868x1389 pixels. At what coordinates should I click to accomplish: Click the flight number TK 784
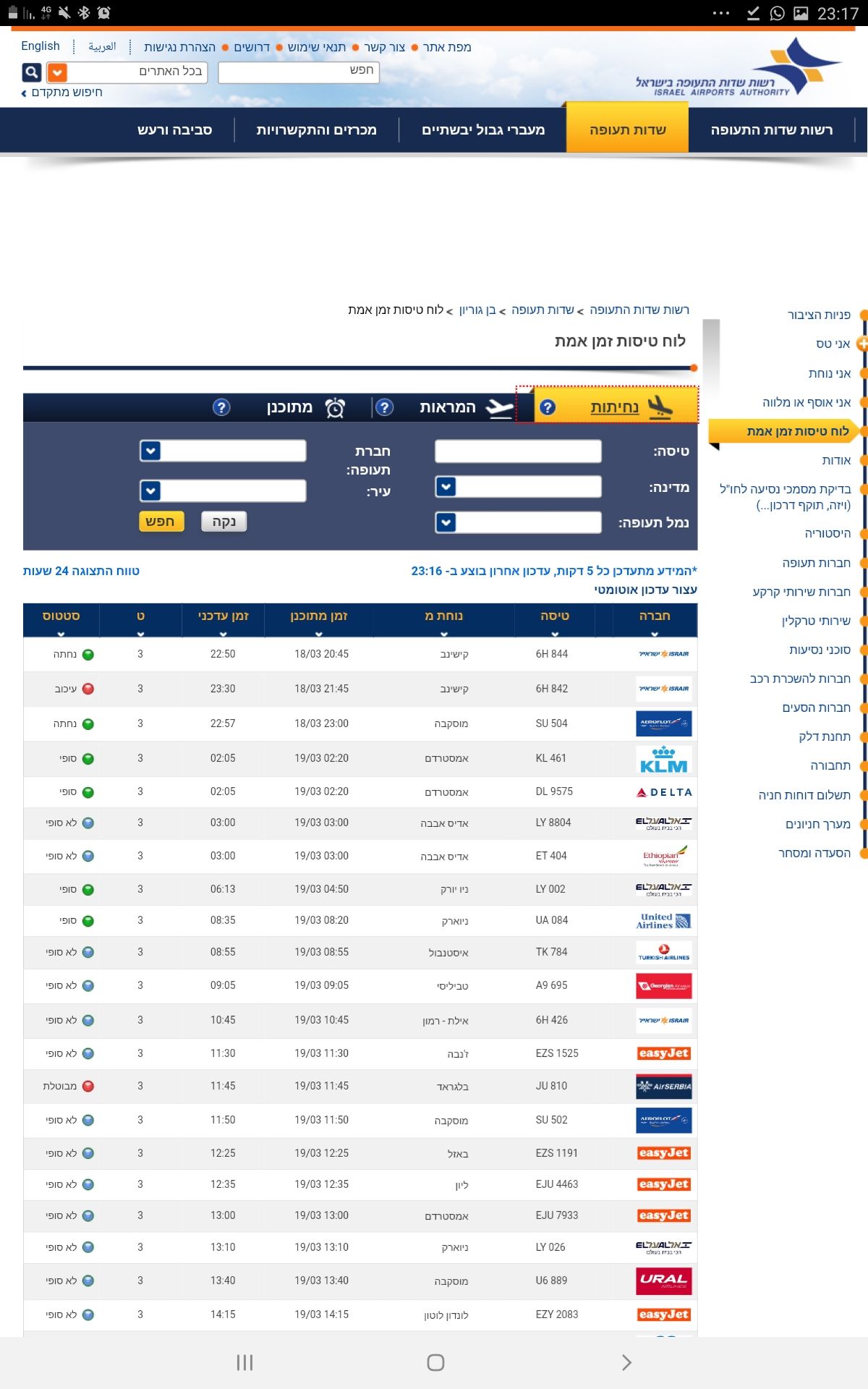(551, 952)
